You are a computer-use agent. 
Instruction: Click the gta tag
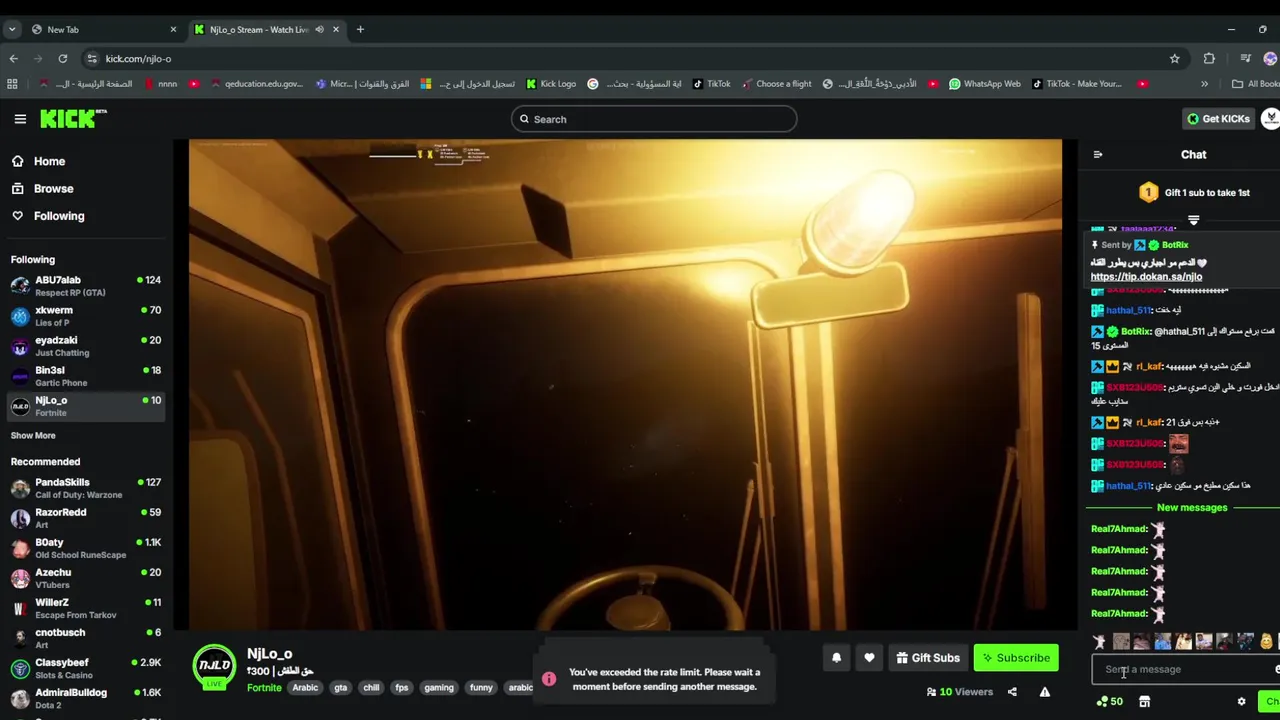click(340, 688)
